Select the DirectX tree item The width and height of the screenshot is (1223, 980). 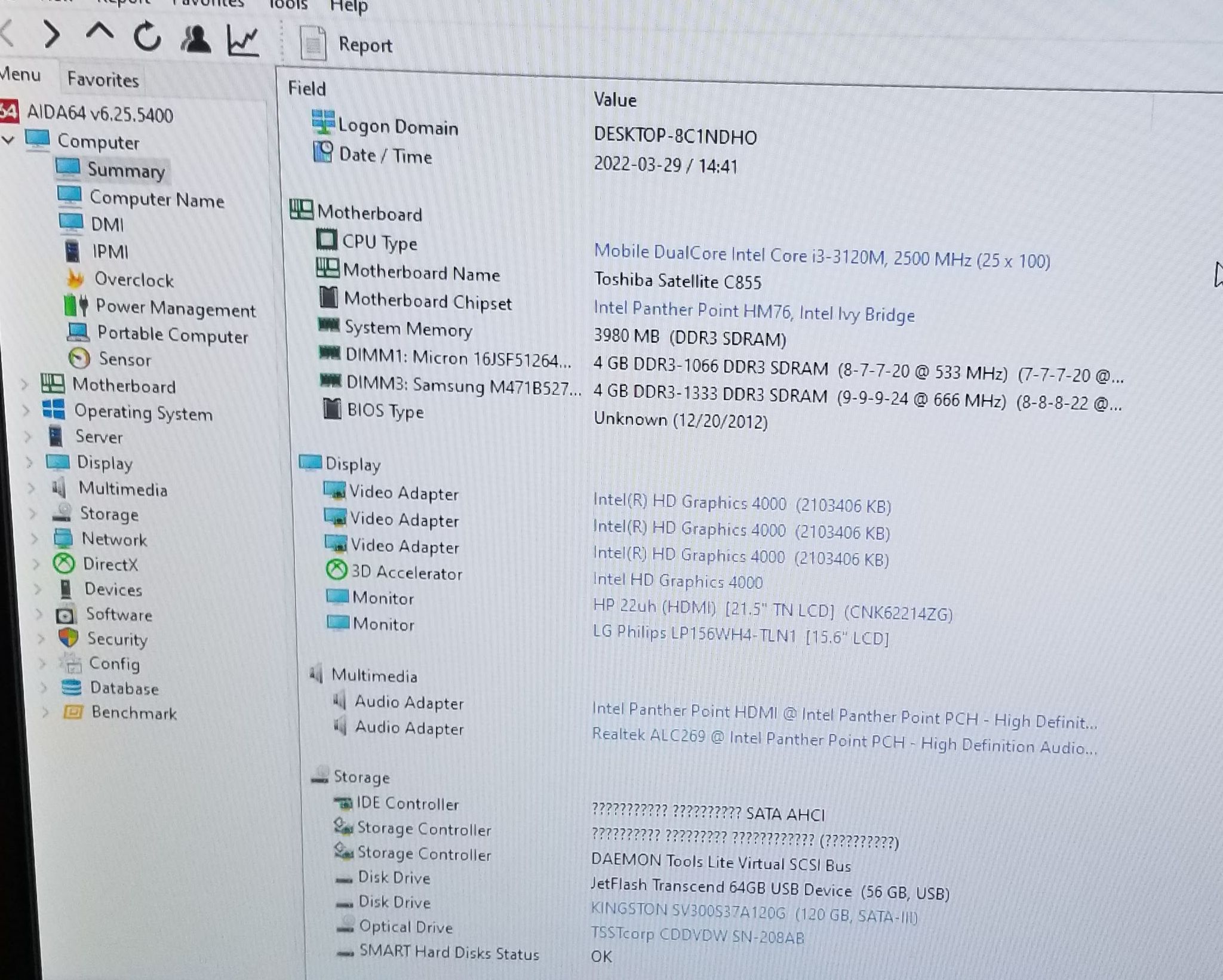click(x=110, y=564)
